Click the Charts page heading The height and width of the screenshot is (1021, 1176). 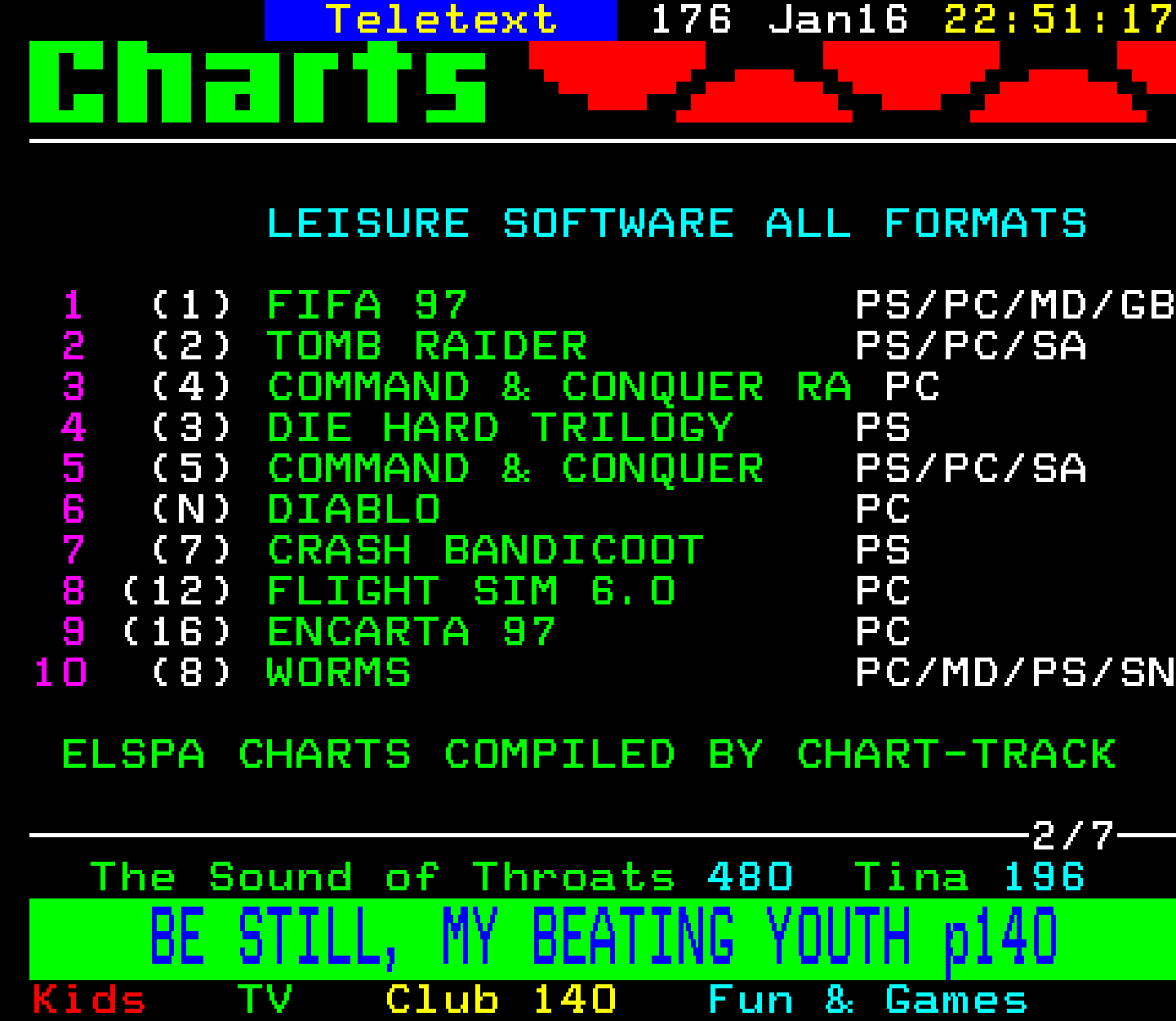pos(258,82)
